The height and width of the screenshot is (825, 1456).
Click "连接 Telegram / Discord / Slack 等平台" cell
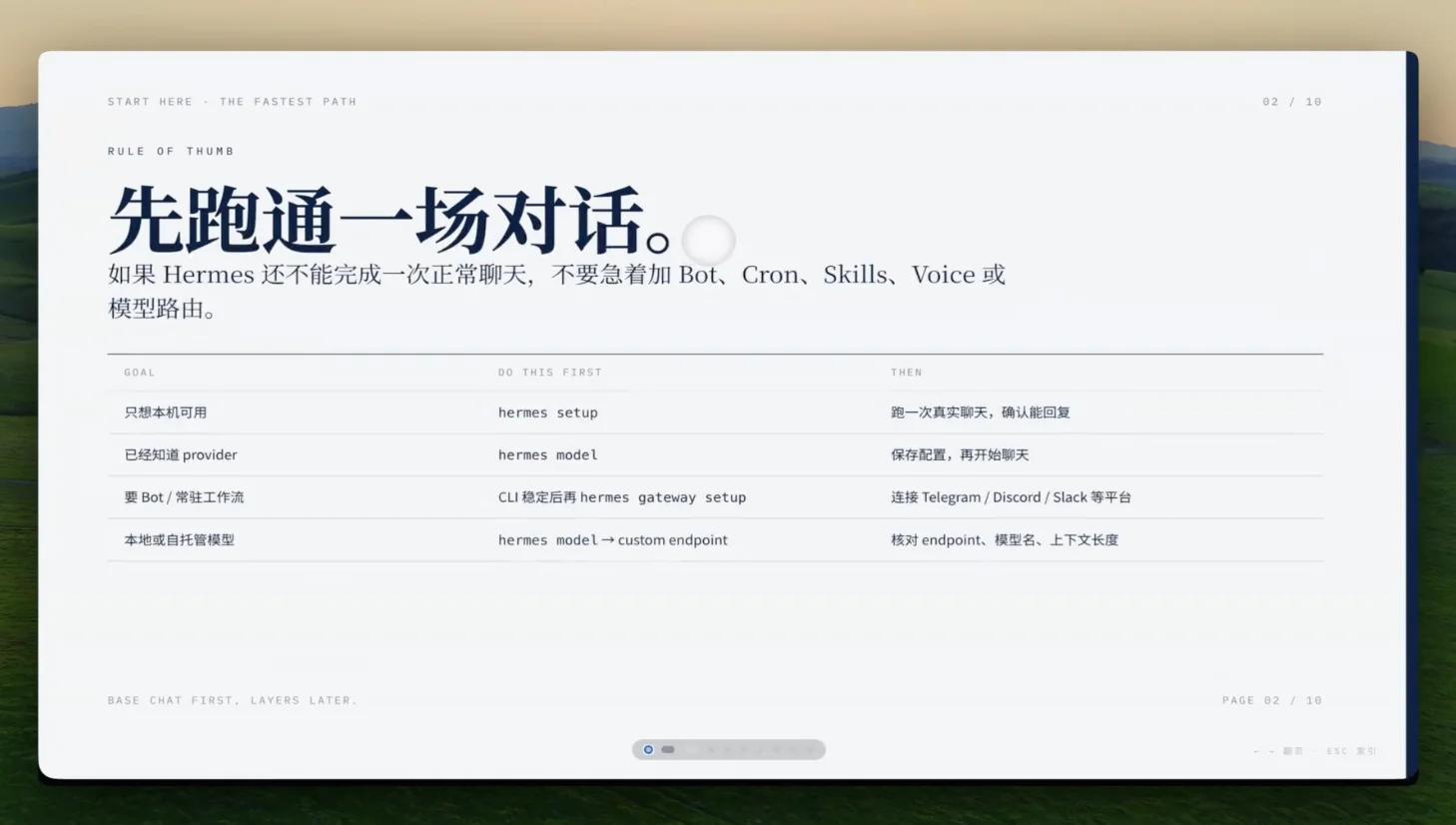1011,497
